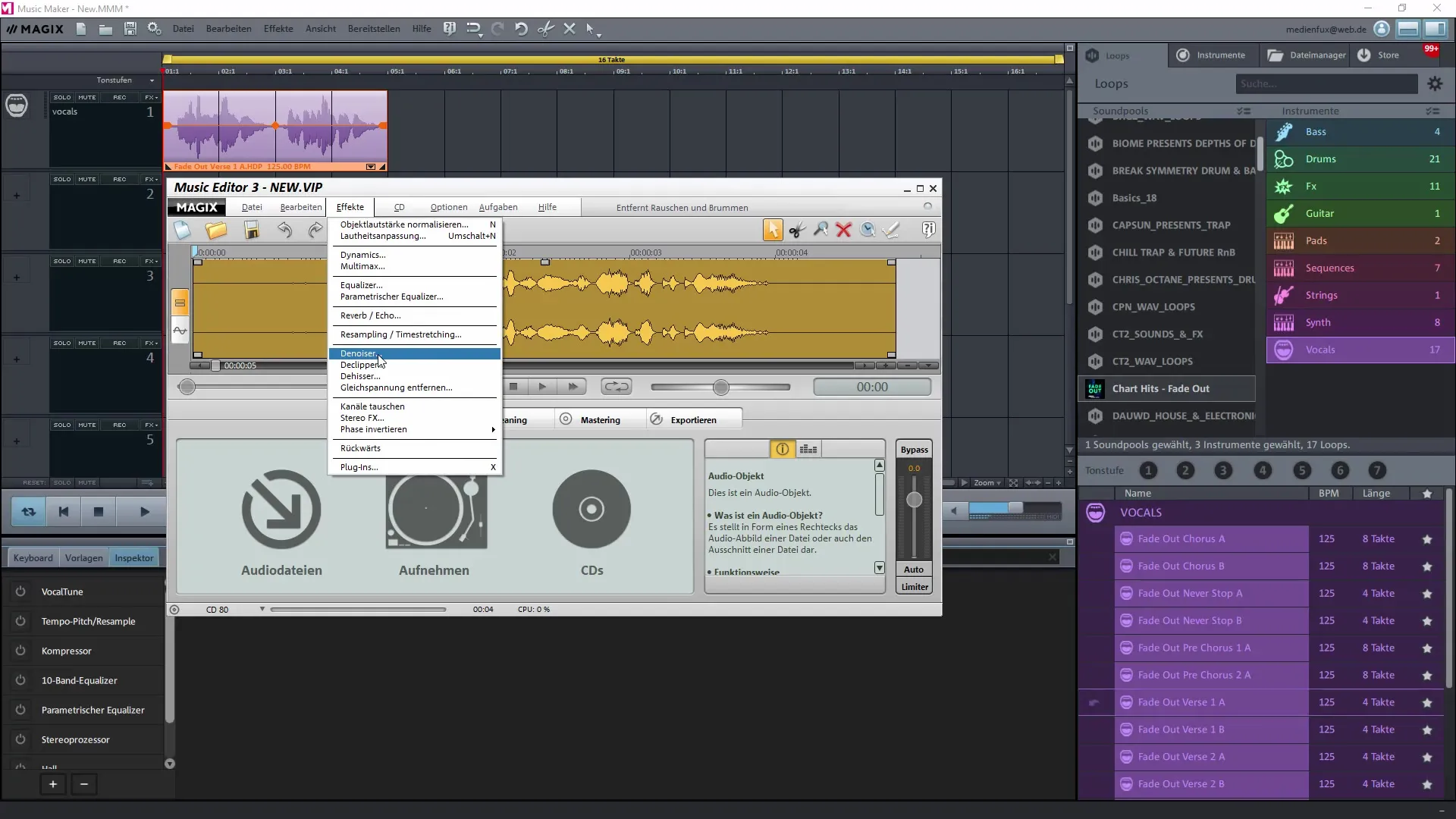The height and width of the screenshot is (819, 1456).
Task: Click the new document icon in Music Editor
Action: pos(182,230)
